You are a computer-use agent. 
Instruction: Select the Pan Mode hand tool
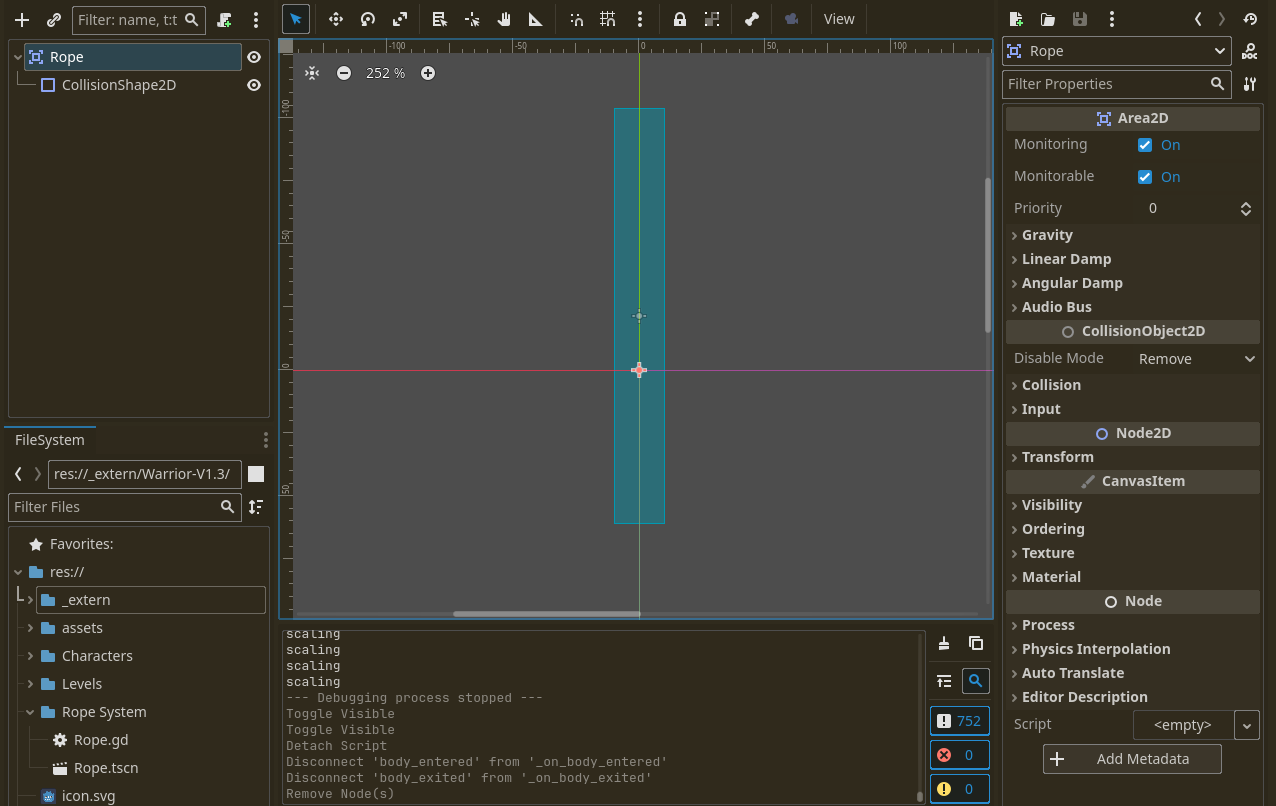pyautogui.click(x=504, y=19)
